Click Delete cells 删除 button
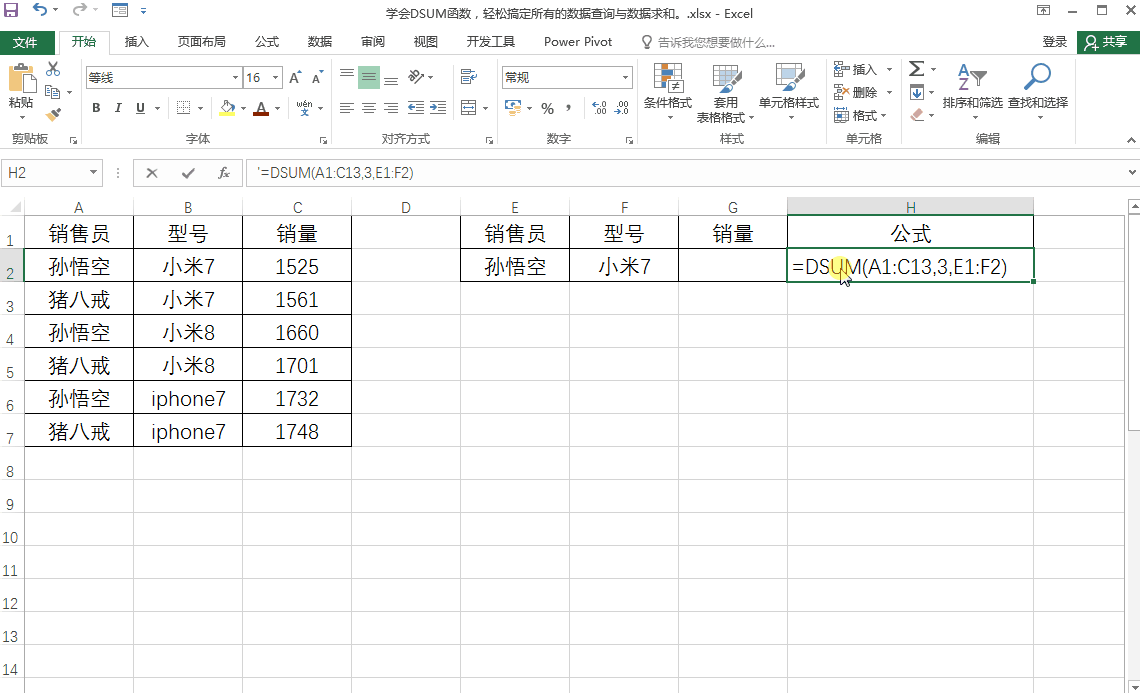Viewport: 1140px width, 693px height. click(863, 92)
